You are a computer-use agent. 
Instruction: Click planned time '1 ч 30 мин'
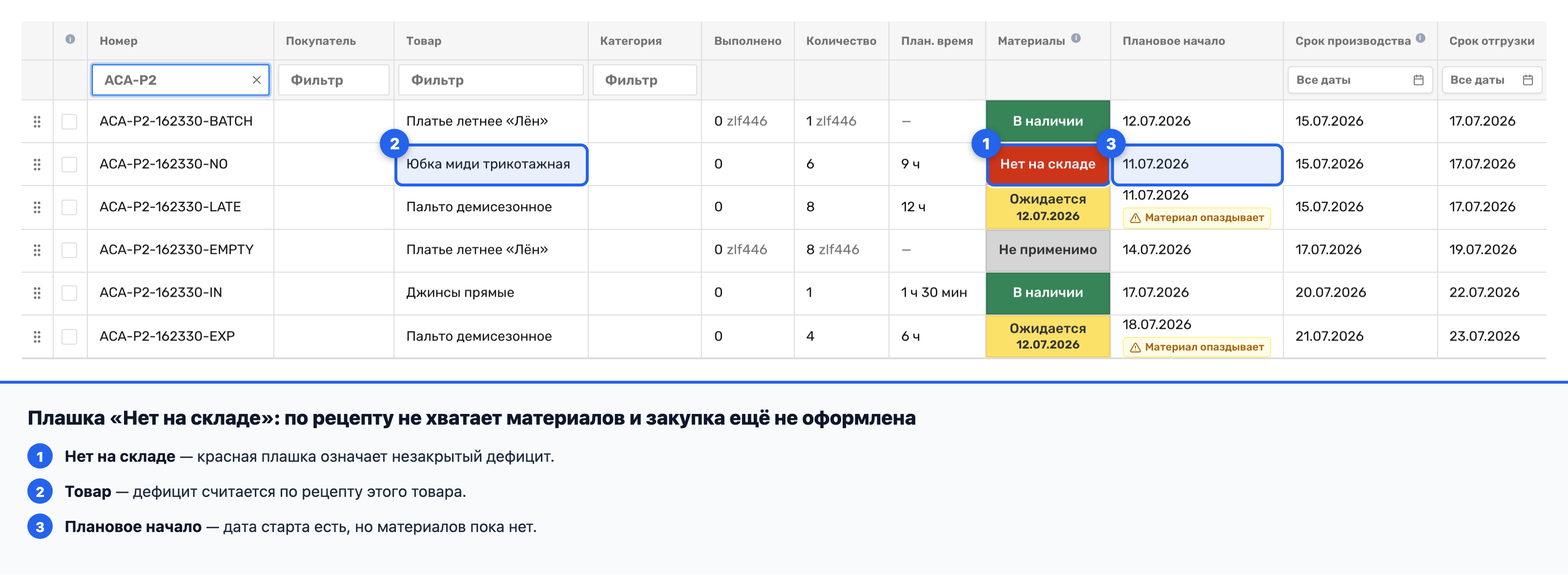(934, 293)
